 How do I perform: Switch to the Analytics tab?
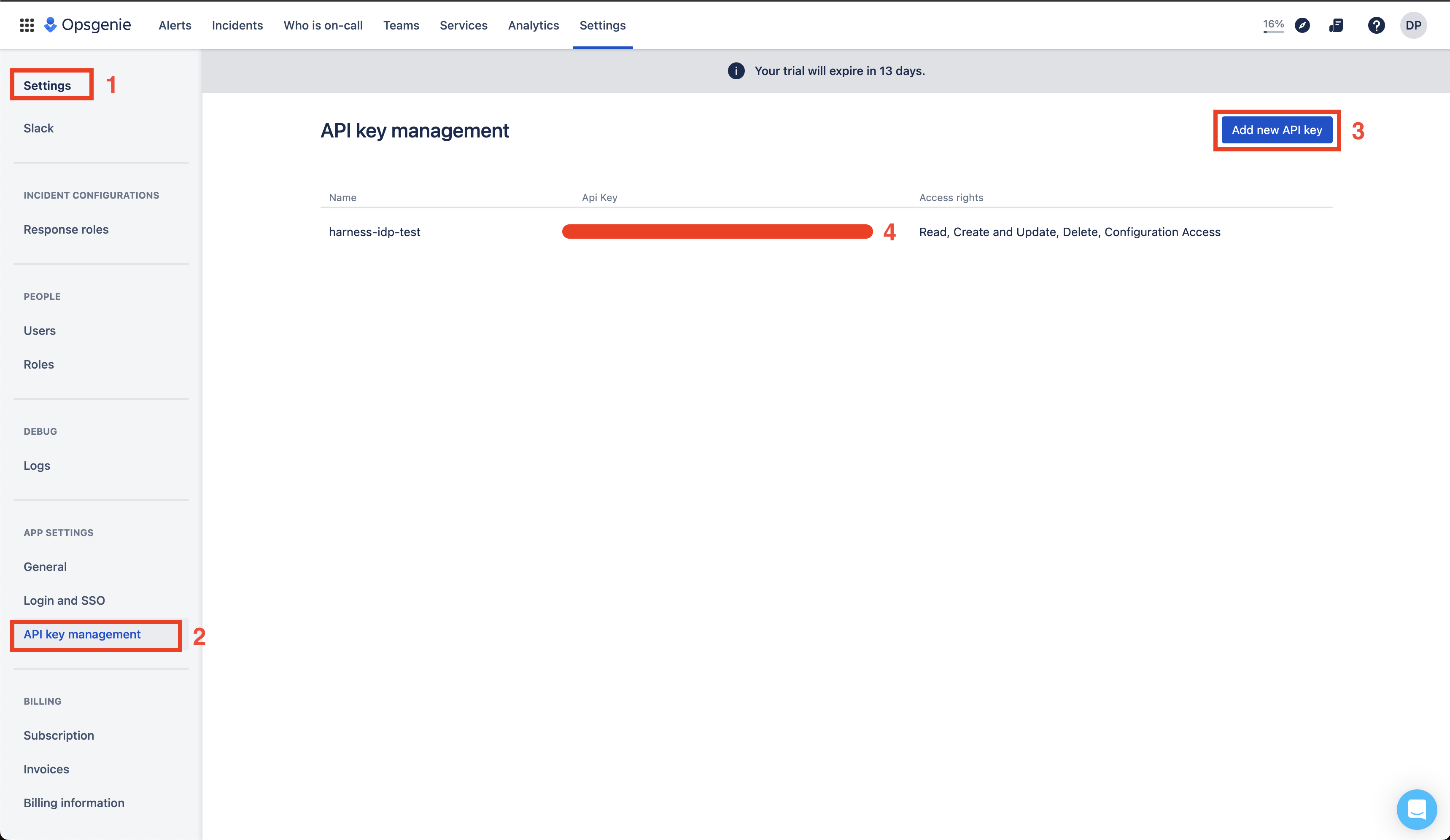pyautogui.click(x=533, y=25)
